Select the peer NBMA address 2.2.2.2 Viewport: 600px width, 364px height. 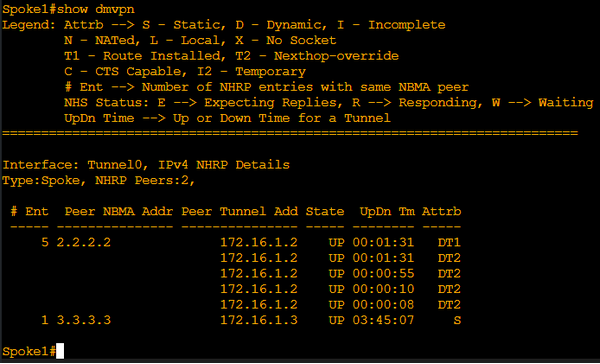84,242
